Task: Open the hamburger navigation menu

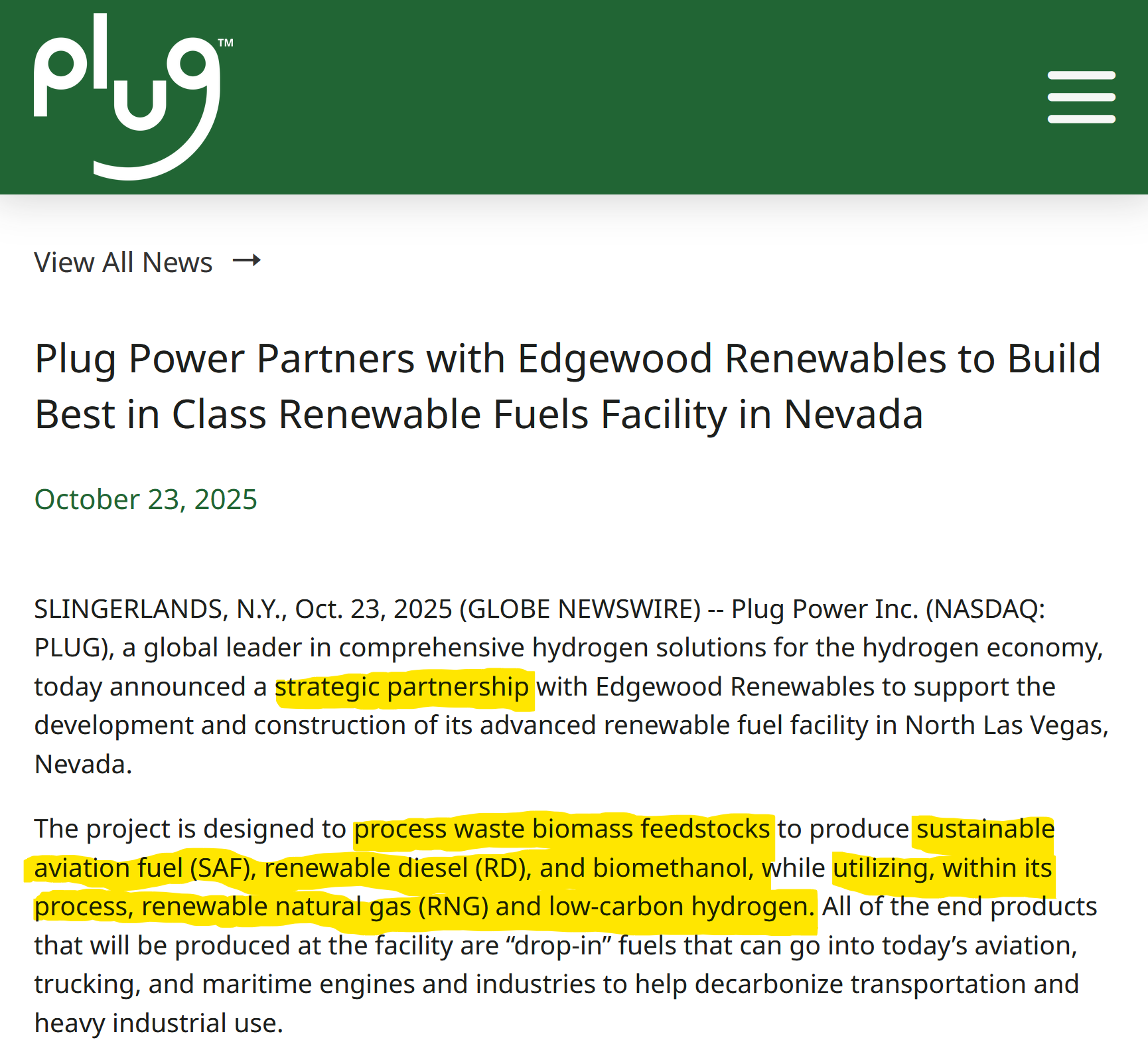Action: 1081,97
